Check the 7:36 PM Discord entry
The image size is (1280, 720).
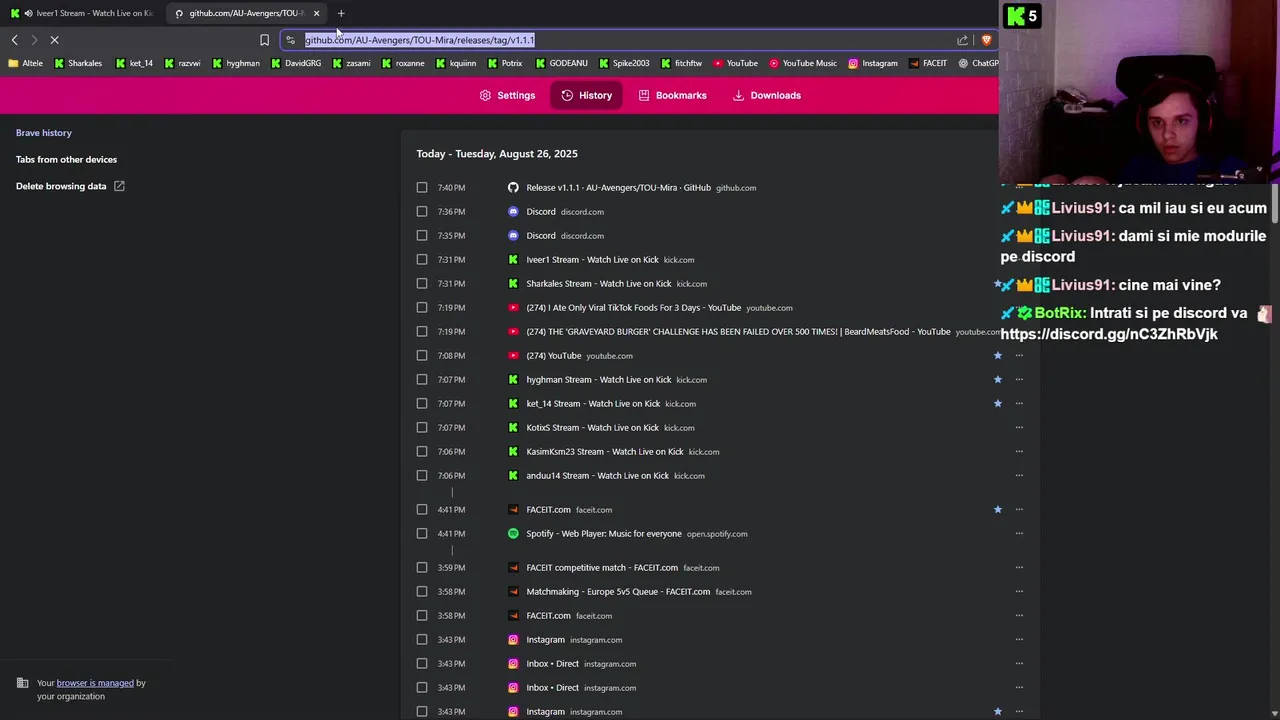point(422,212)
